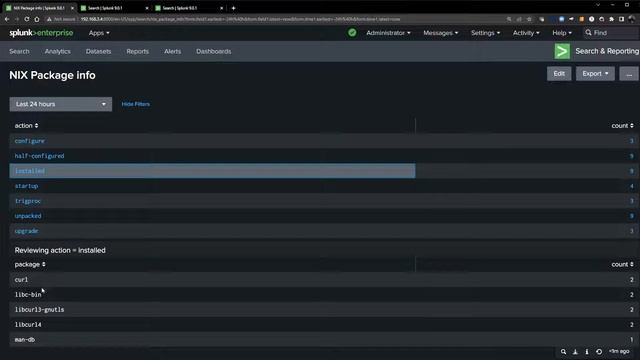Viewport: 640px width, 360px height.
Task: Click the browser zoom magnifier in address bar
Action: point(509,19)
